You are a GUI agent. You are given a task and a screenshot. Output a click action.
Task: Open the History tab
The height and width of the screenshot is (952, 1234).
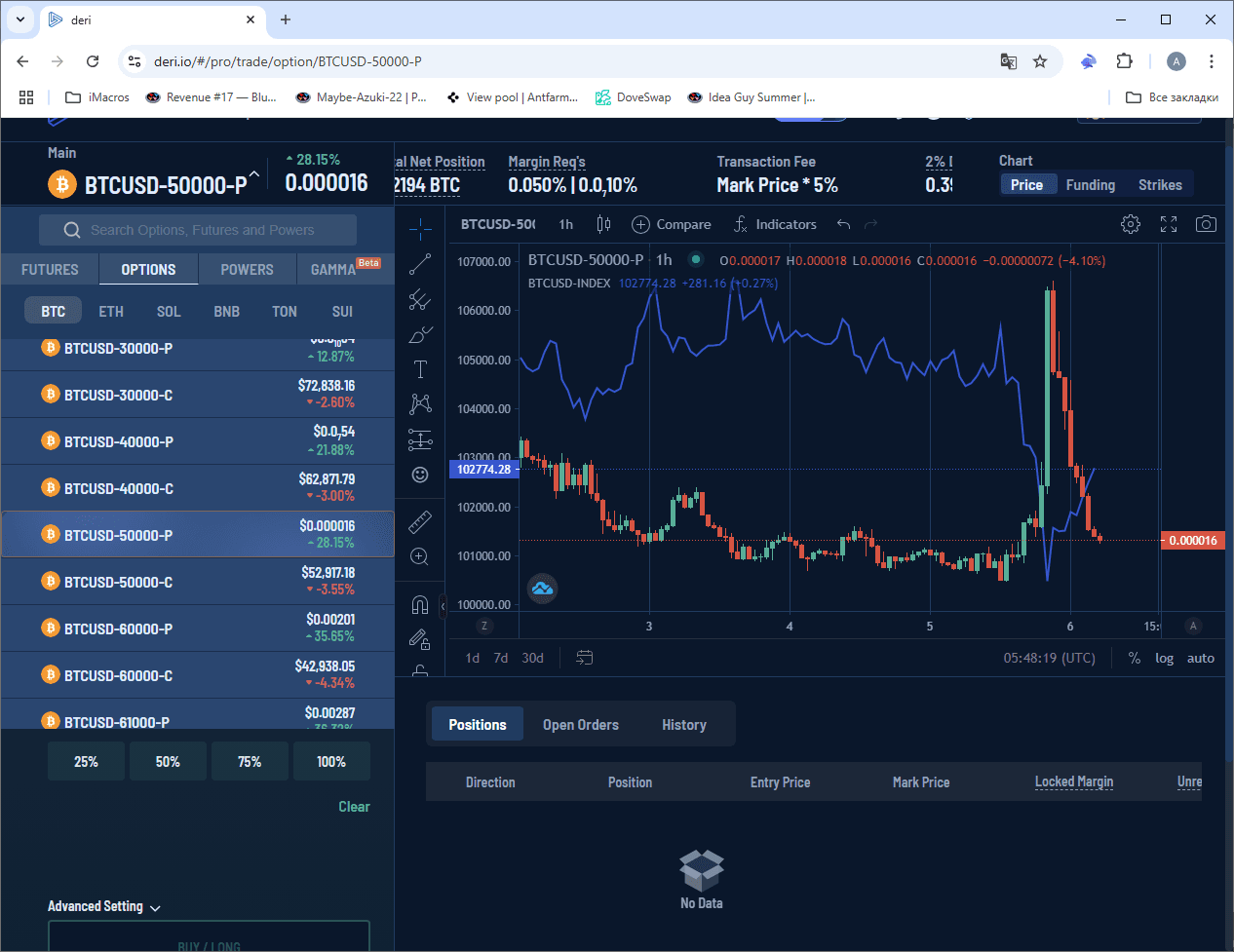pos(684,725)
